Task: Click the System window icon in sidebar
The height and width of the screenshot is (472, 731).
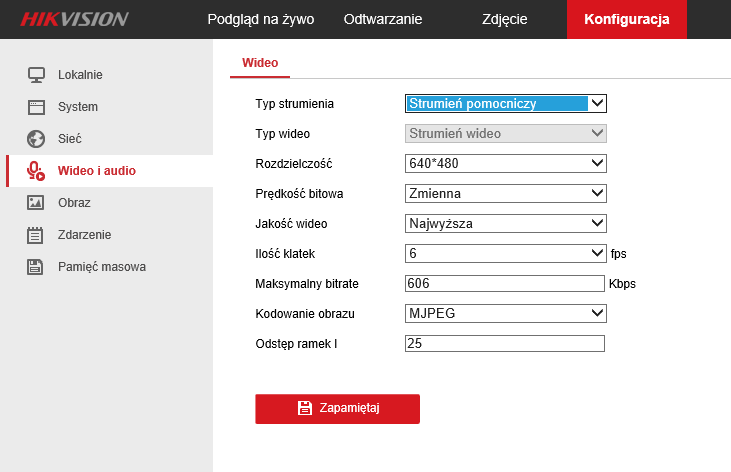Action: tap(36, 107)
